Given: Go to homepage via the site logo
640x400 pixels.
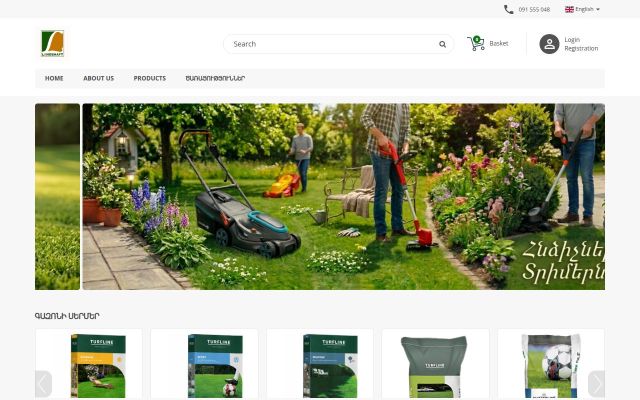Looking at the screenshot, I should pyautogui.click(x=53, y=43).
